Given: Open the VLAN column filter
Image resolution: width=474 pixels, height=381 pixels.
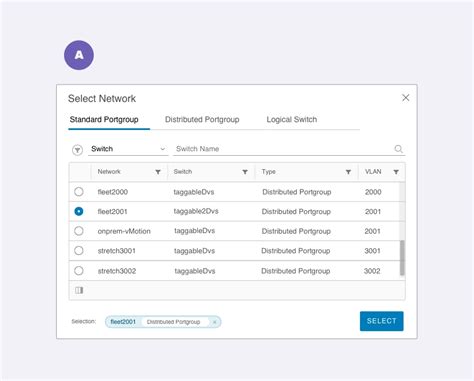Looking at the screenshot, I should coord(396,172).
